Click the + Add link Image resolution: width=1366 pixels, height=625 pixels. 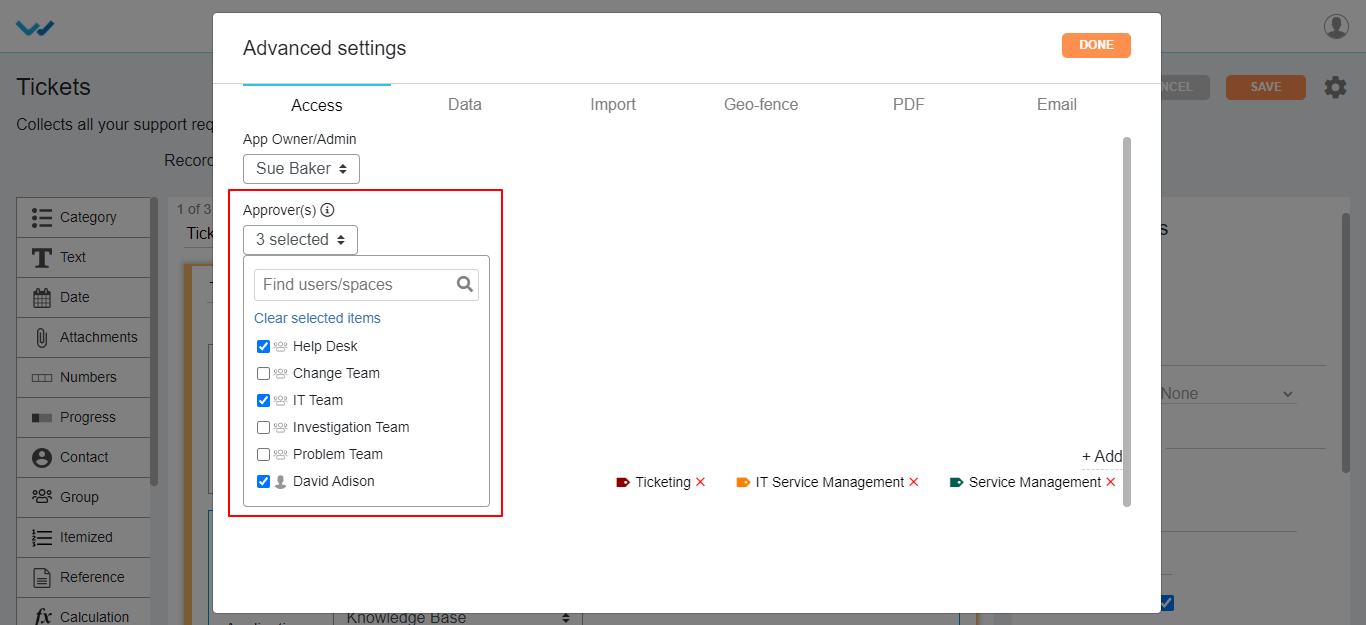[1102, 457]
